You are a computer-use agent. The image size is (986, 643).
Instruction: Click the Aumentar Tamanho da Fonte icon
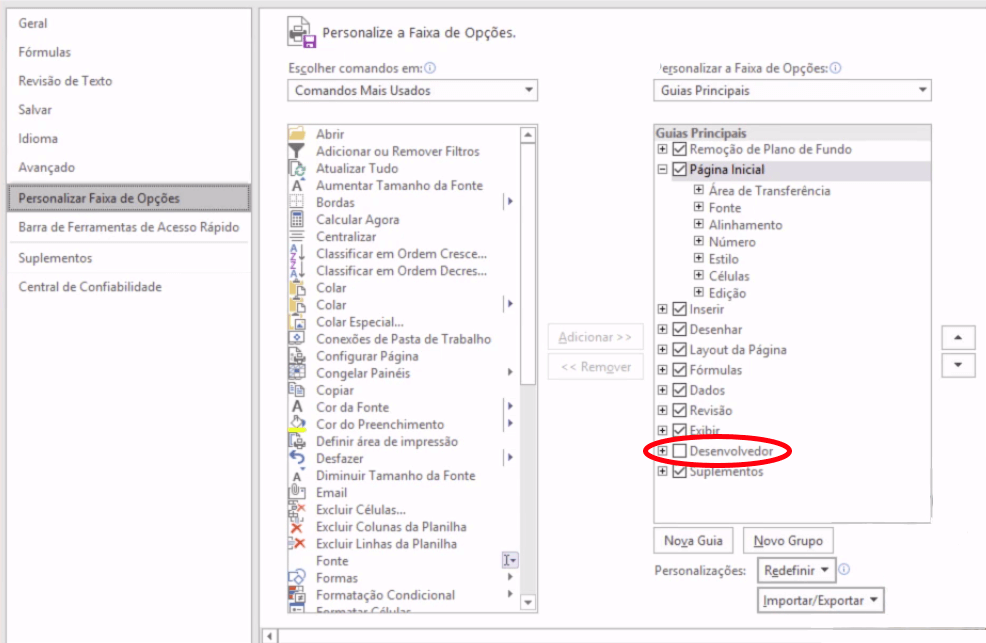(x=297, y=185)
